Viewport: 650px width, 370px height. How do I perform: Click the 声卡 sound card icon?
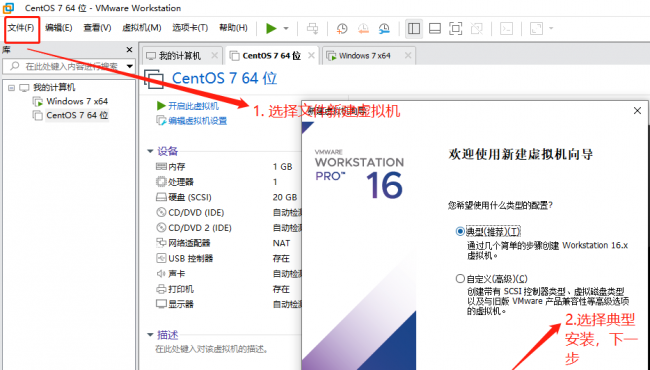[161, 273]
